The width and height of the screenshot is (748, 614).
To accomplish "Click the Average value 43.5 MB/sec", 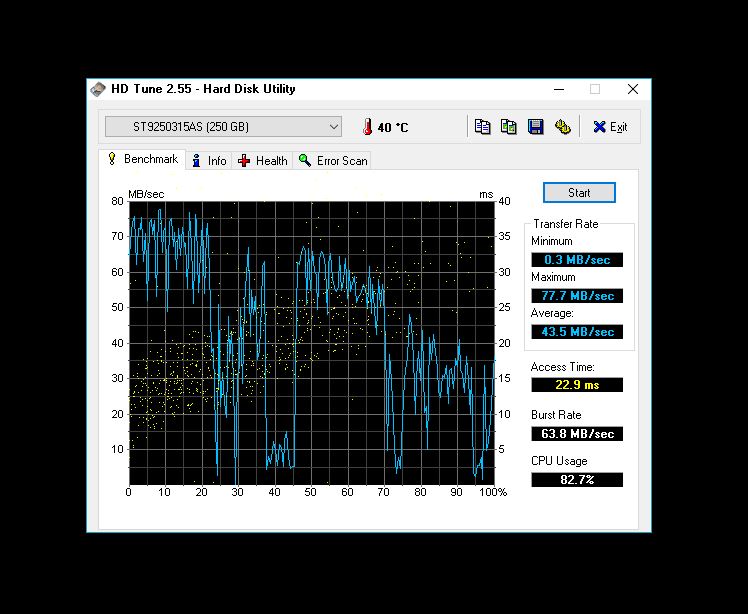I will coord(577,332).
